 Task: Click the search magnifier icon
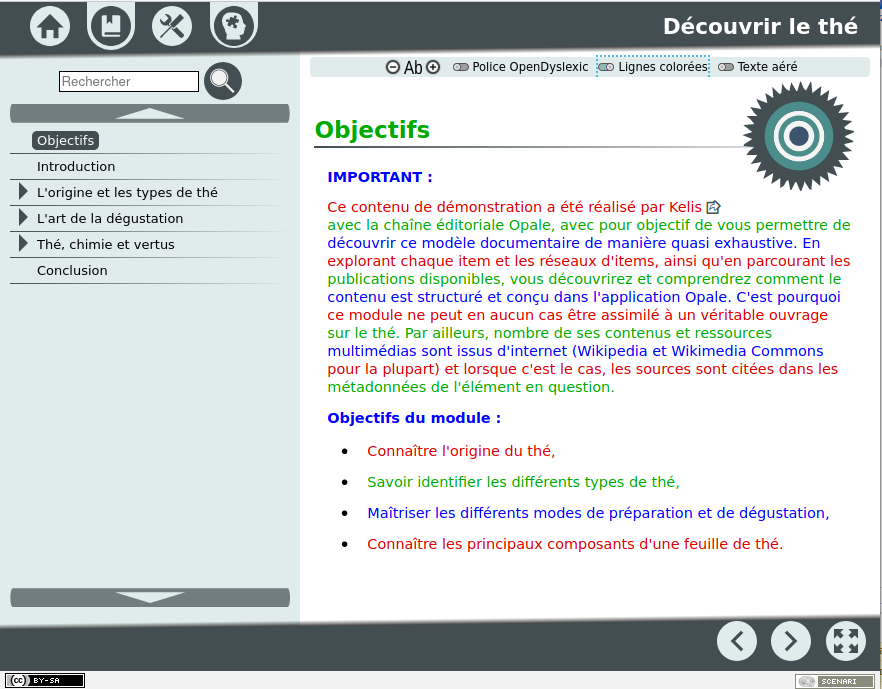(x=222, y=81)
